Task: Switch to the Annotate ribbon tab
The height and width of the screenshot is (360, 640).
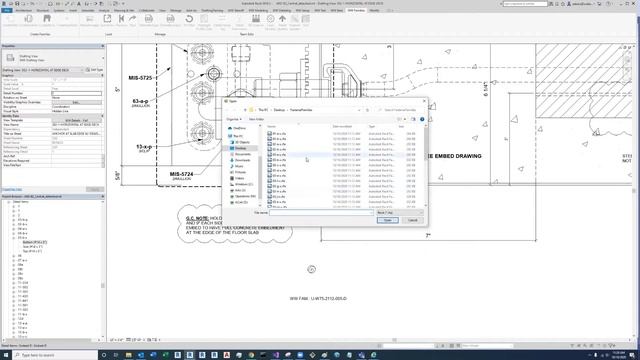Action: (88, 10)
